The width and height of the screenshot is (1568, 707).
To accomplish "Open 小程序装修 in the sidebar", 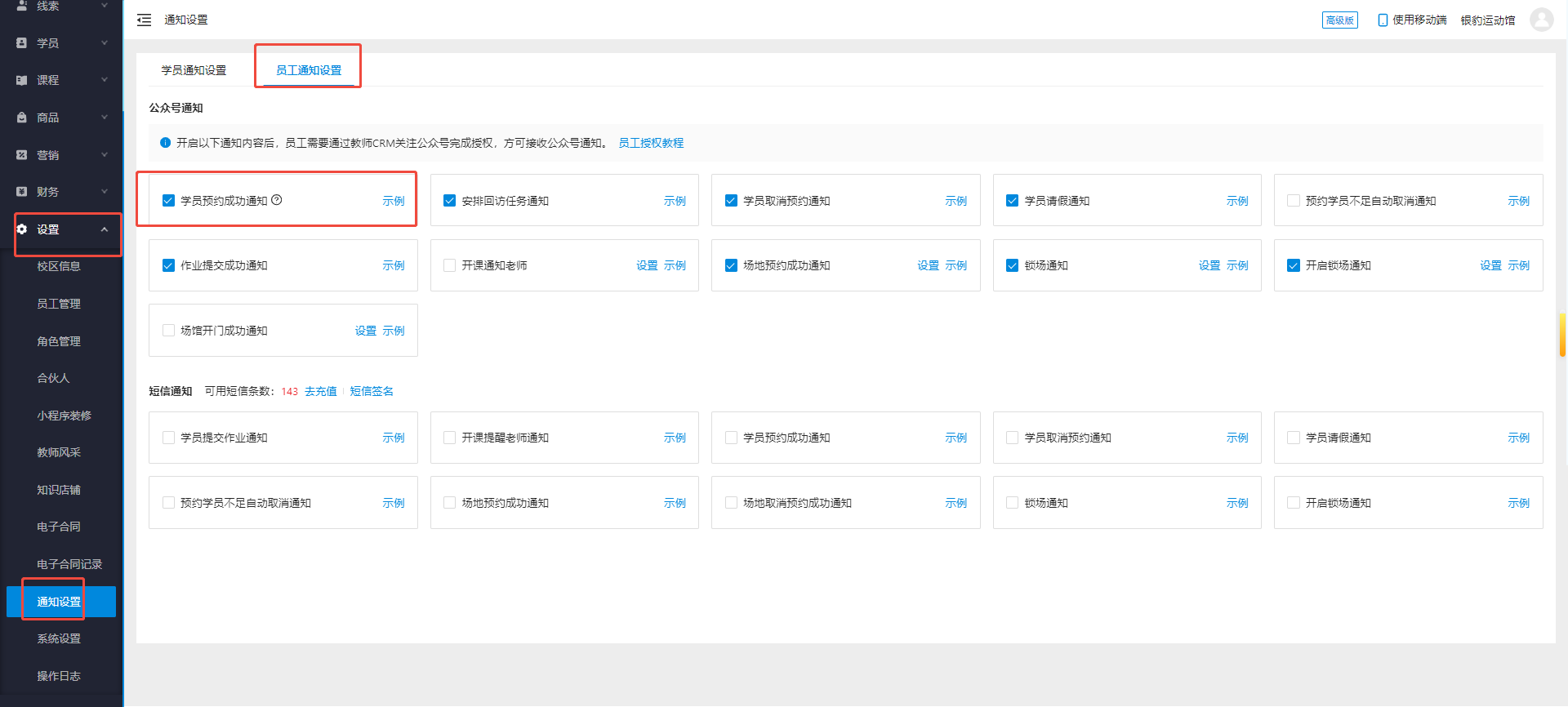I will (65, 416).
